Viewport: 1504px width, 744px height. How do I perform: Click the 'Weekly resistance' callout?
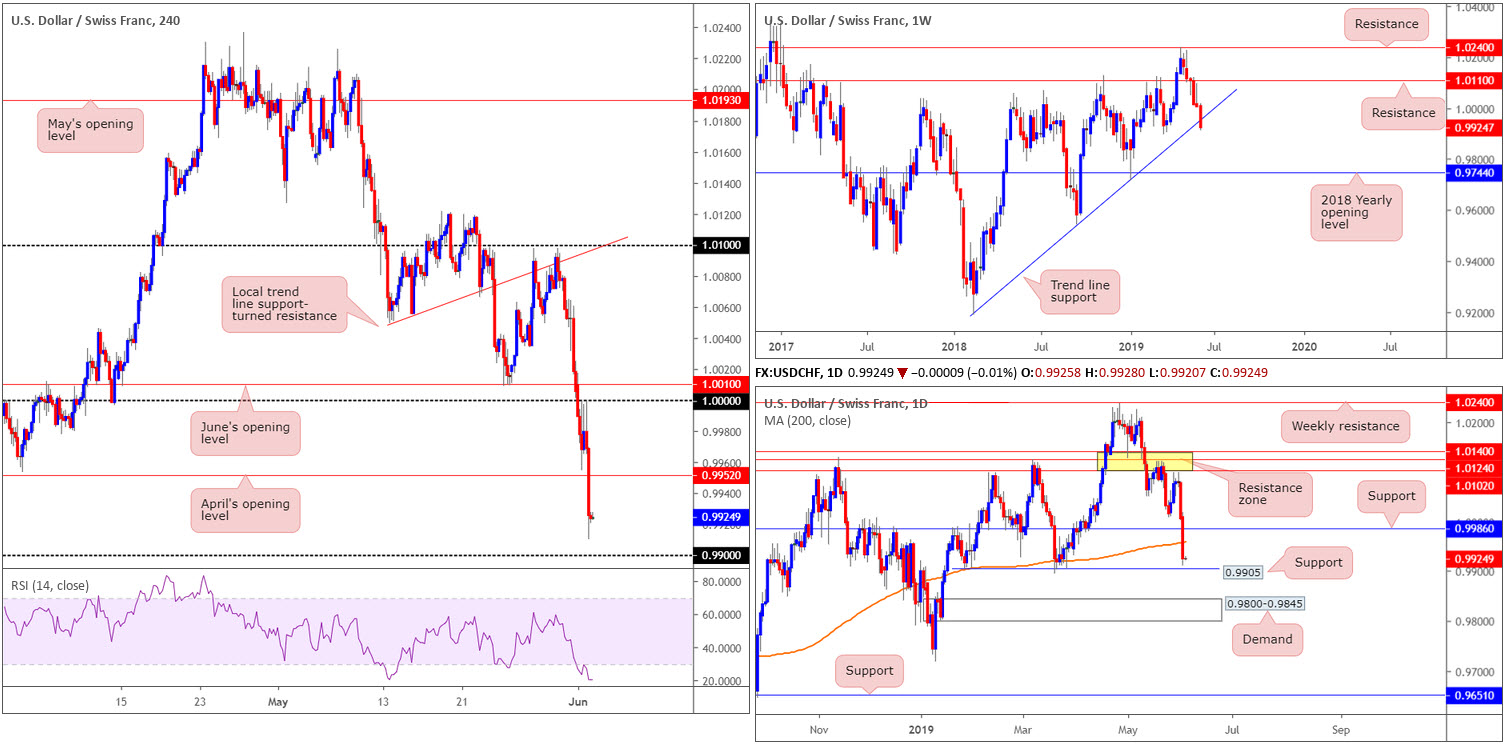1346,427
